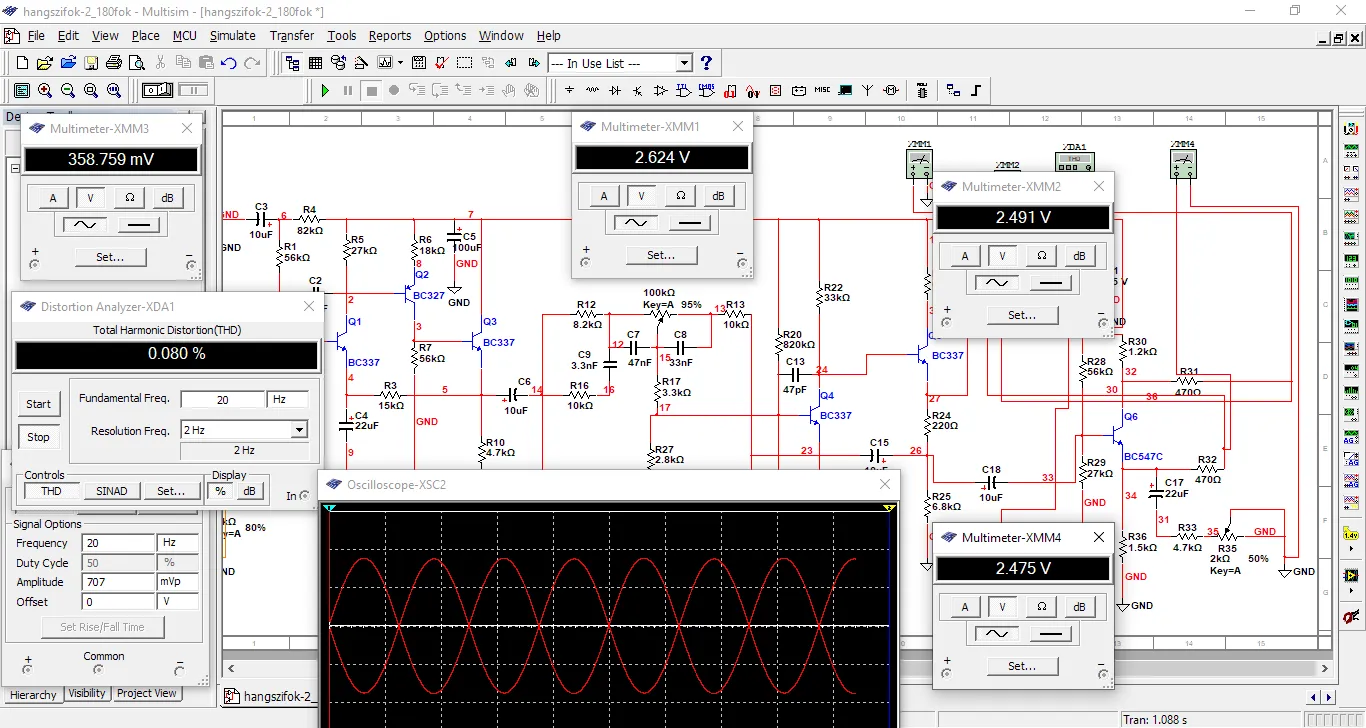The height and width of the screenshot is (728, 1366).
Task: Switch to the Project View tab
Action: tap(146, 693)
